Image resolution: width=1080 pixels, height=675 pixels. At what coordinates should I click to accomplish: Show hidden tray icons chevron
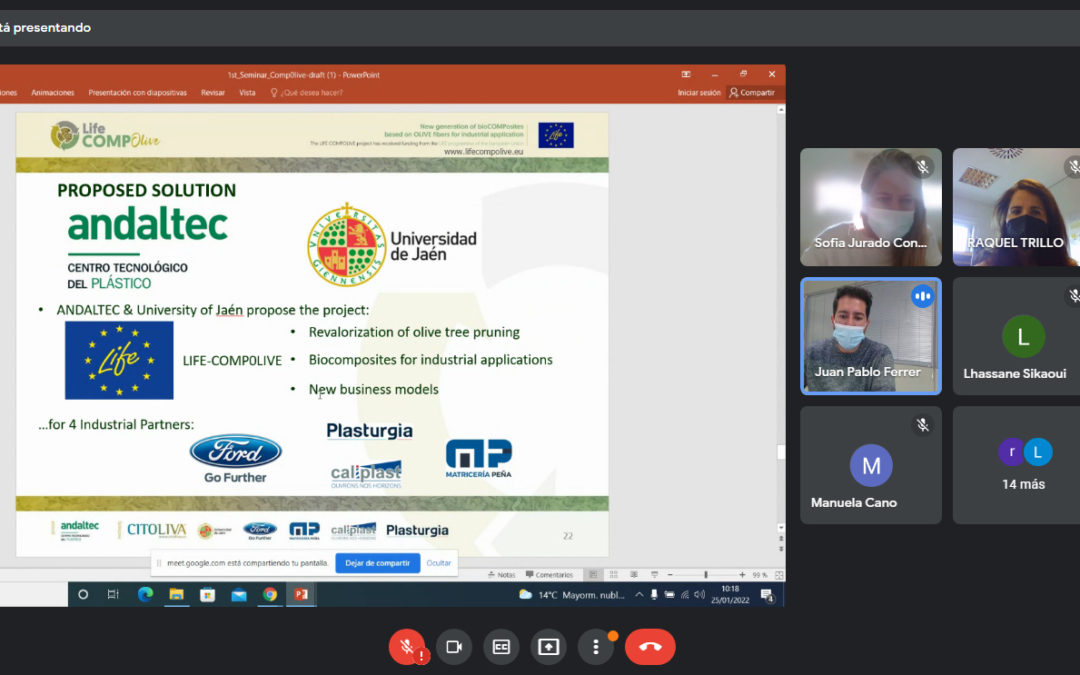click(639, 594)
